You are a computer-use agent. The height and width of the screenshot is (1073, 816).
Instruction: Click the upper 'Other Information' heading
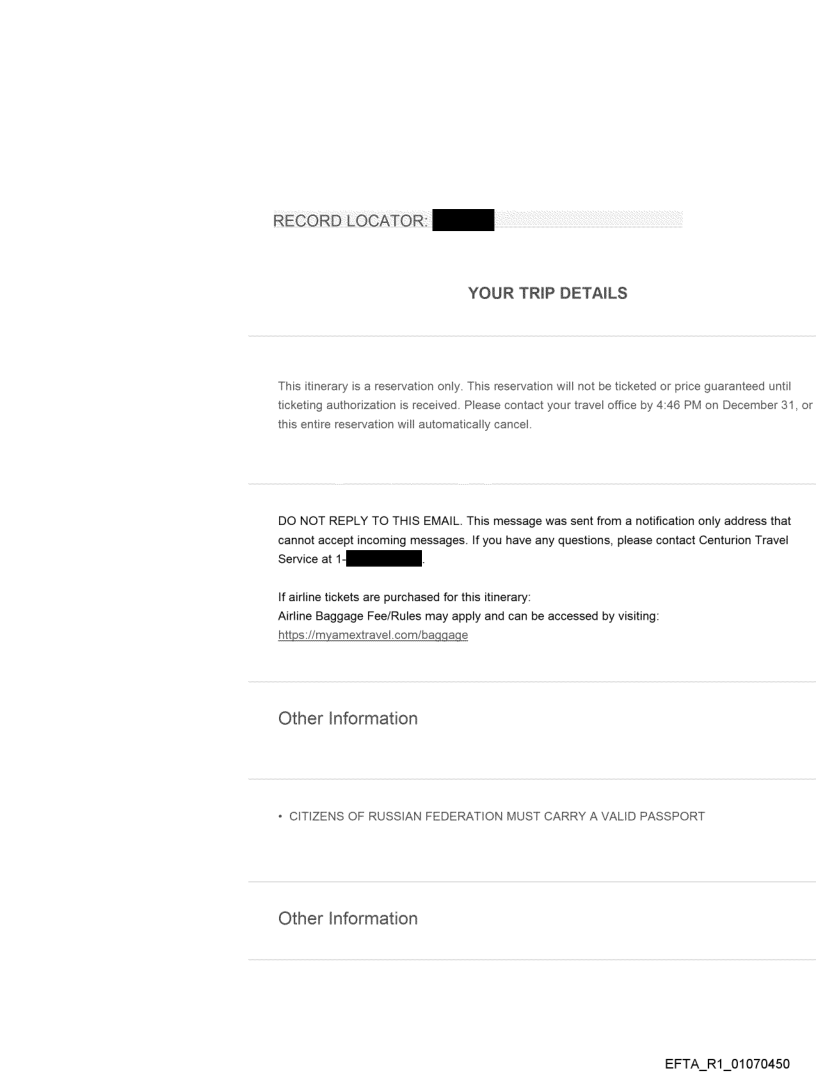[x=348, y=719]
